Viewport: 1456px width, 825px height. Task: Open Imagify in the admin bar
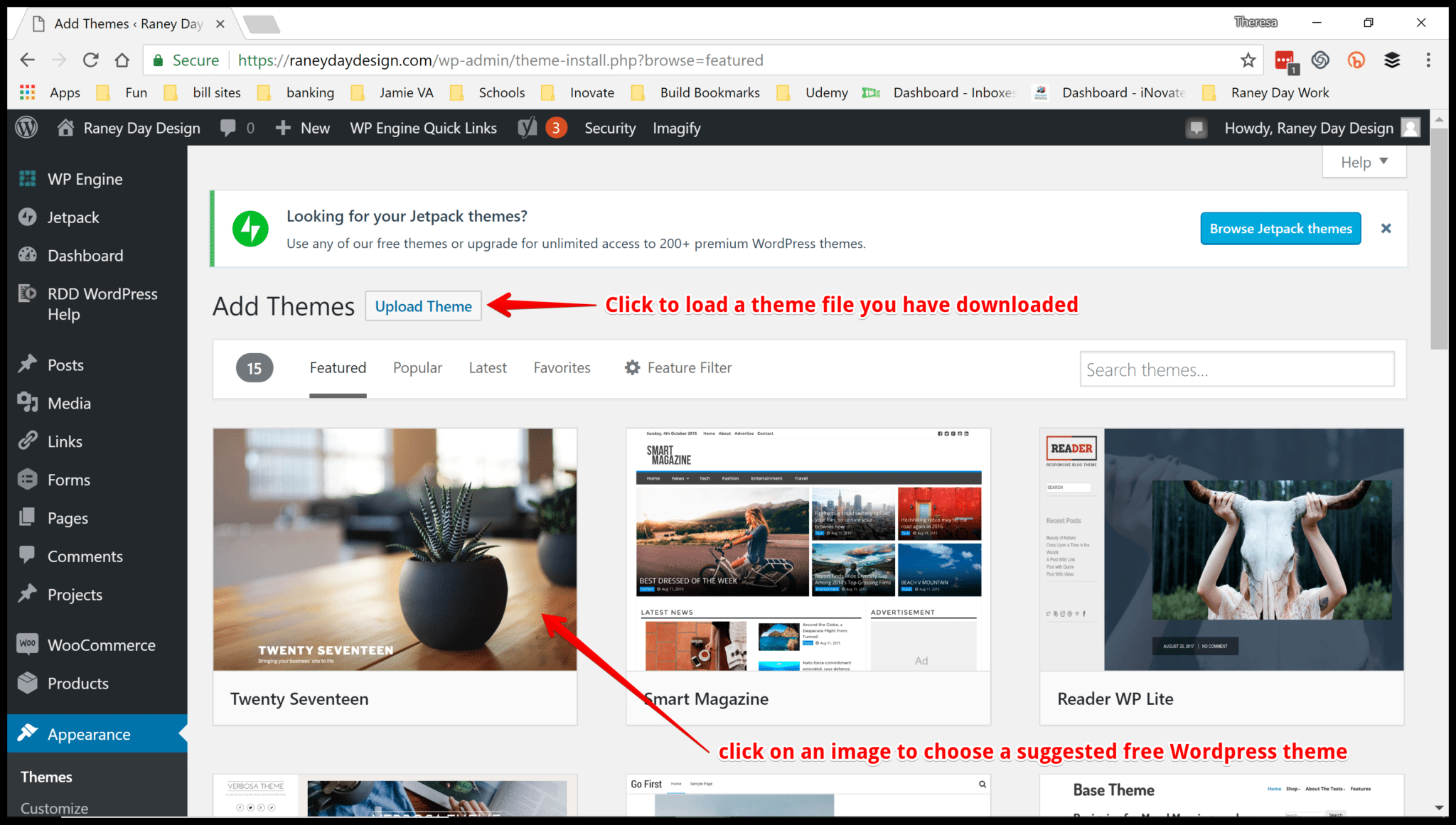click(x=677, y=128)
